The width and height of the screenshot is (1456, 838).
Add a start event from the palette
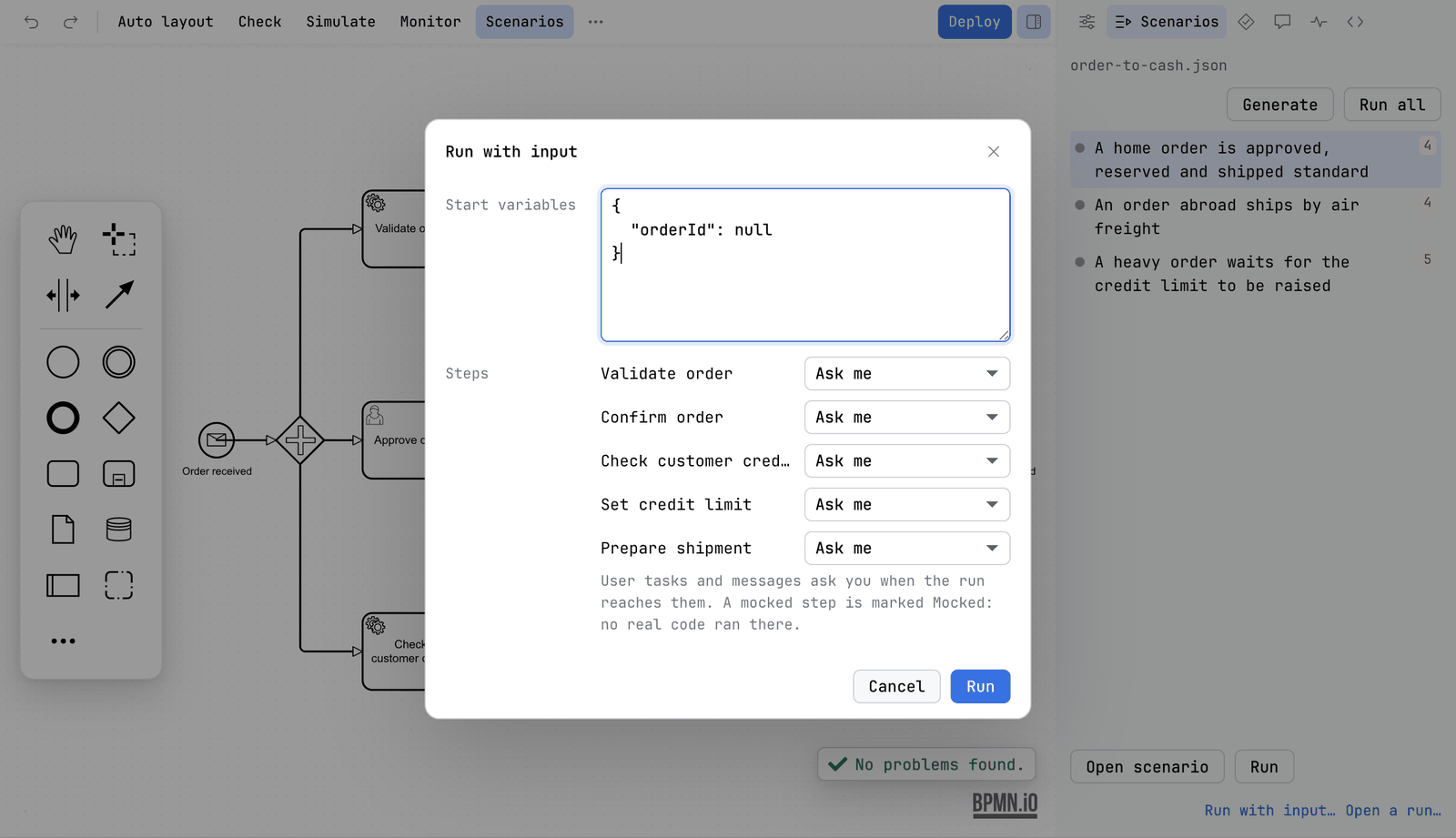(x=63, y=362)
